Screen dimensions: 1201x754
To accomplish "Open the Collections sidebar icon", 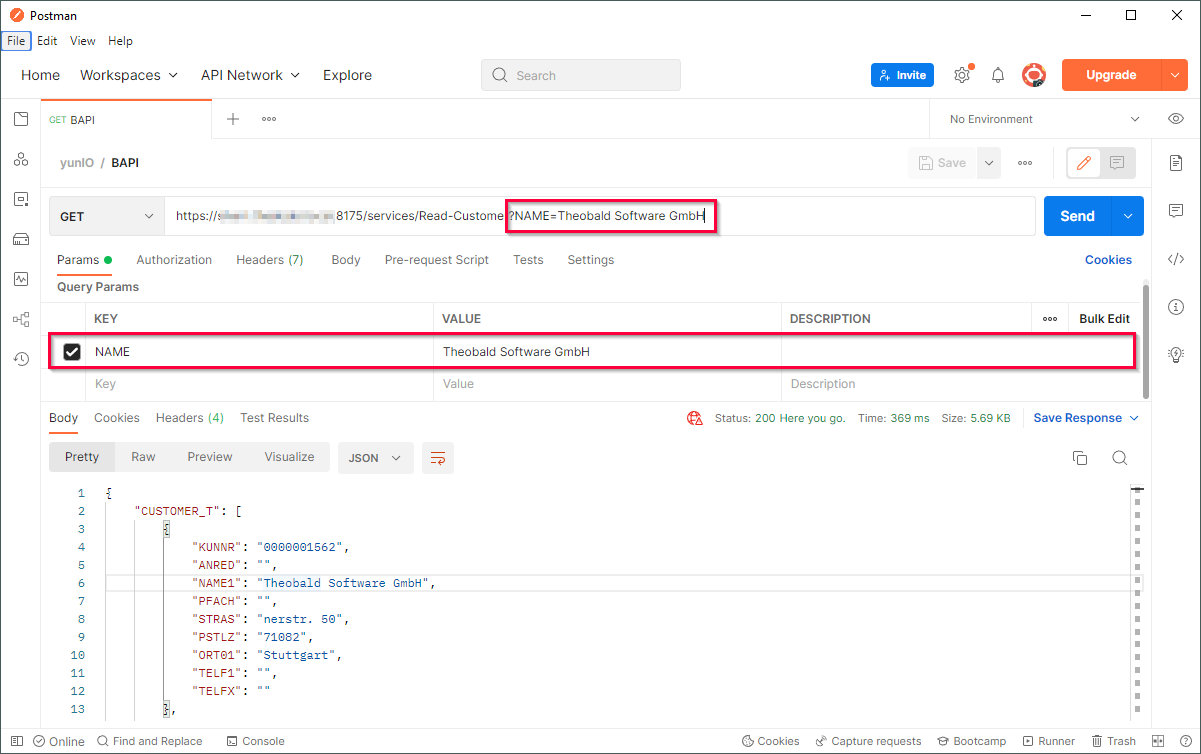I will (x=21, y=119).
